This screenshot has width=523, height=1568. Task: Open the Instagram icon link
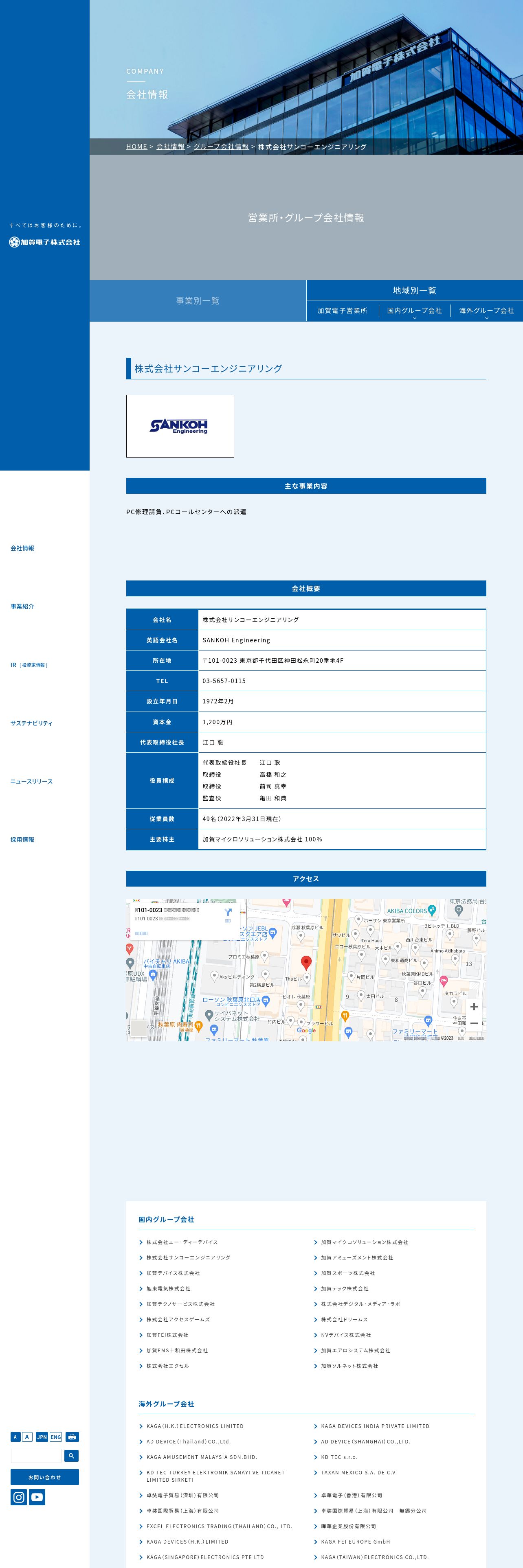click(x=19, y=1497)
